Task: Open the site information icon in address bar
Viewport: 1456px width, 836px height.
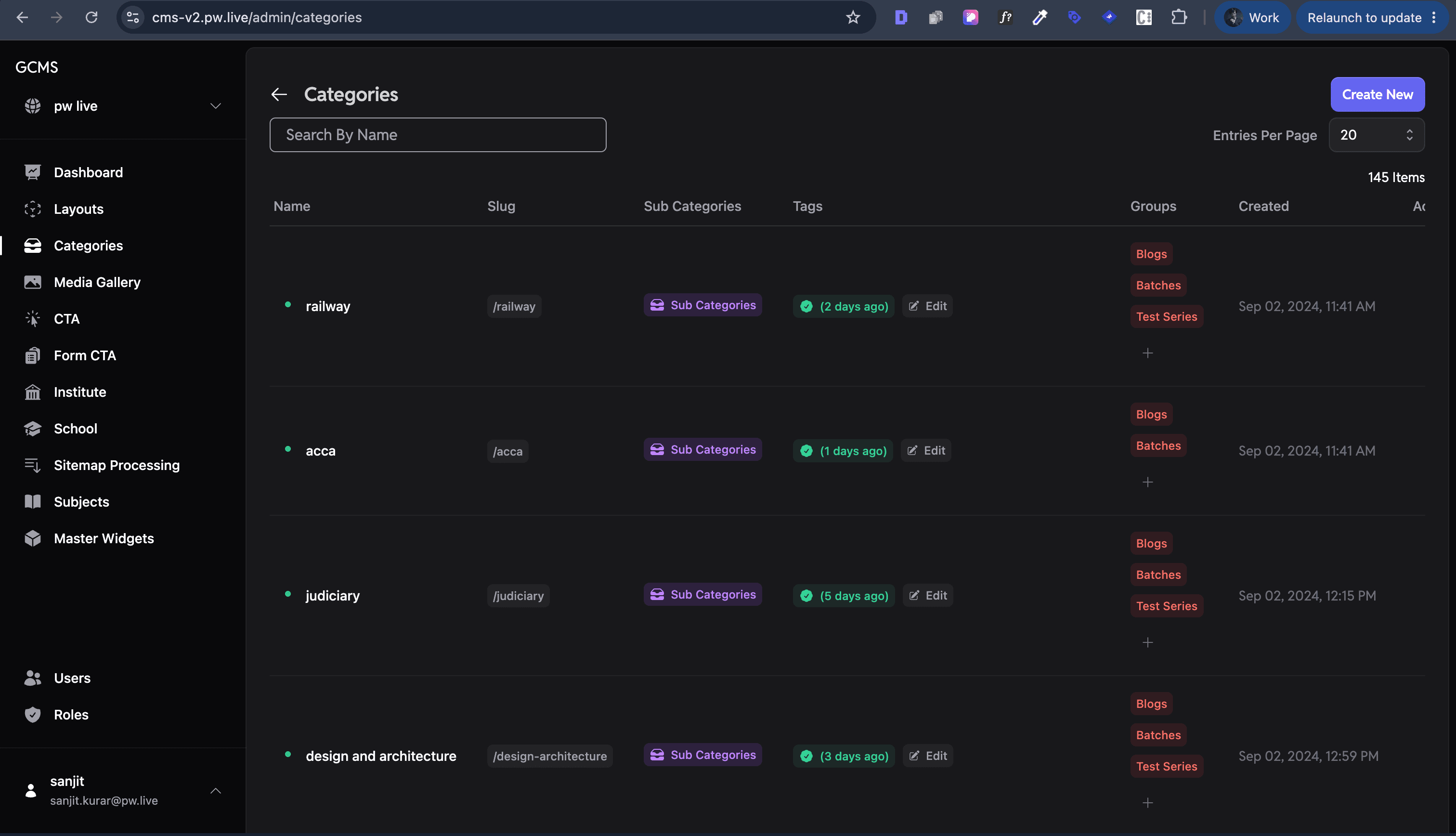Action: tap(132, 17)
